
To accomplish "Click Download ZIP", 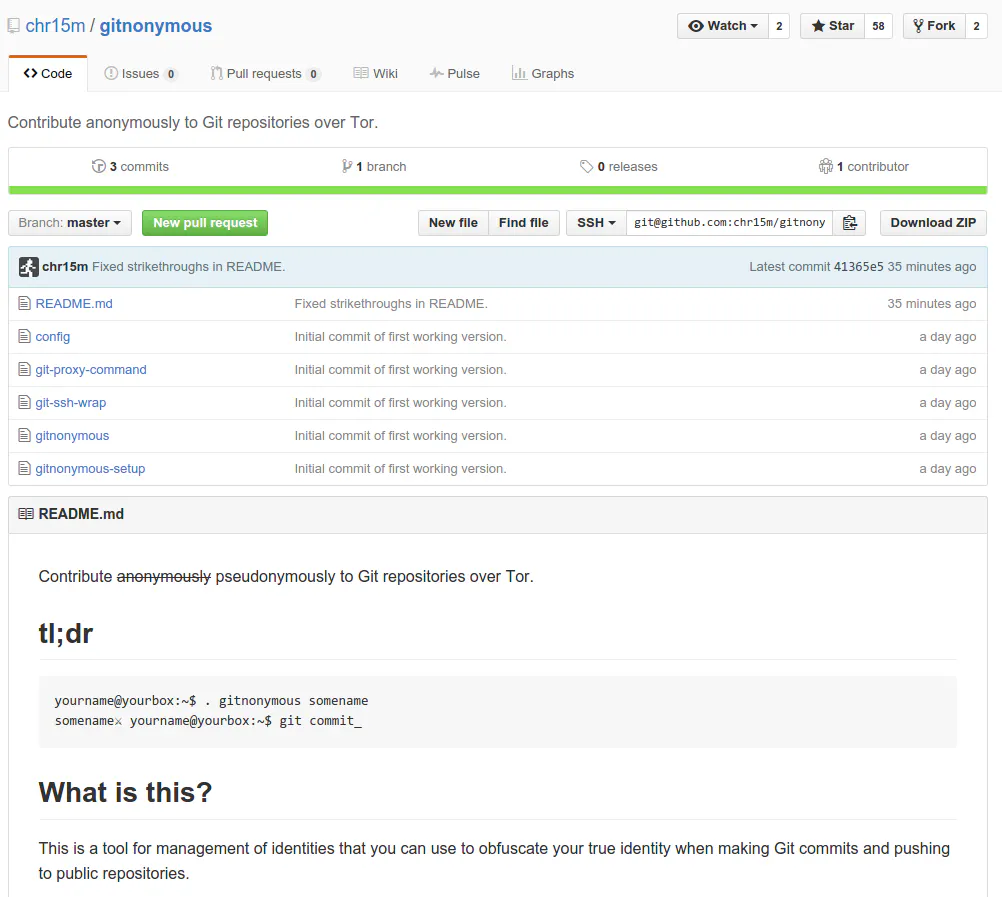I will click(933, 223).
